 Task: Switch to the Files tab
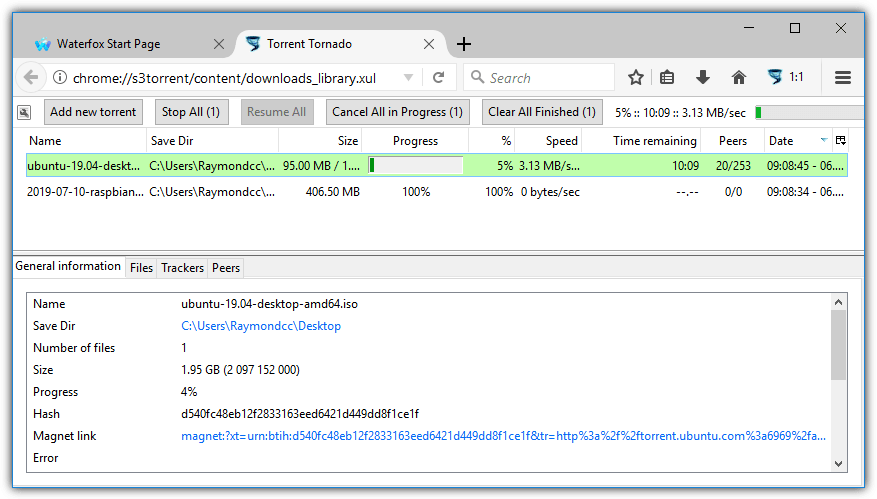[142, 268]
